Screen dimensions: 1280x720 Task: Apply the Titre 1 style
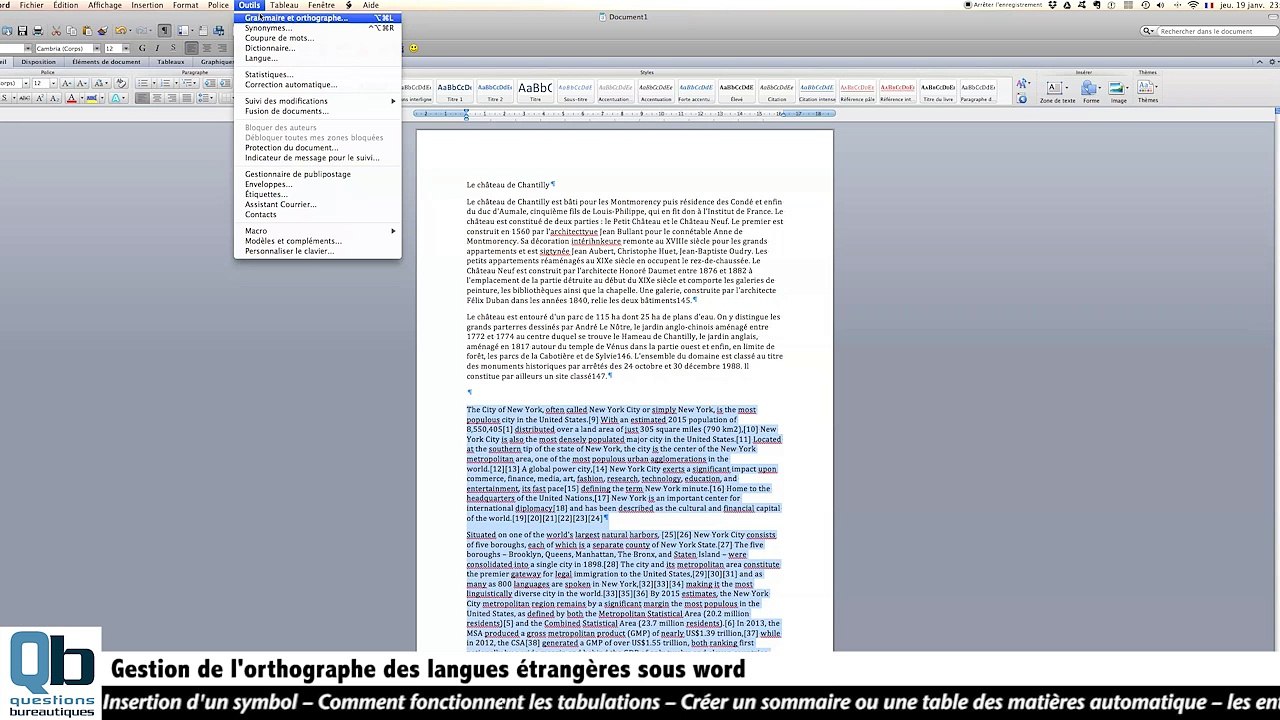tap(455, 92)
